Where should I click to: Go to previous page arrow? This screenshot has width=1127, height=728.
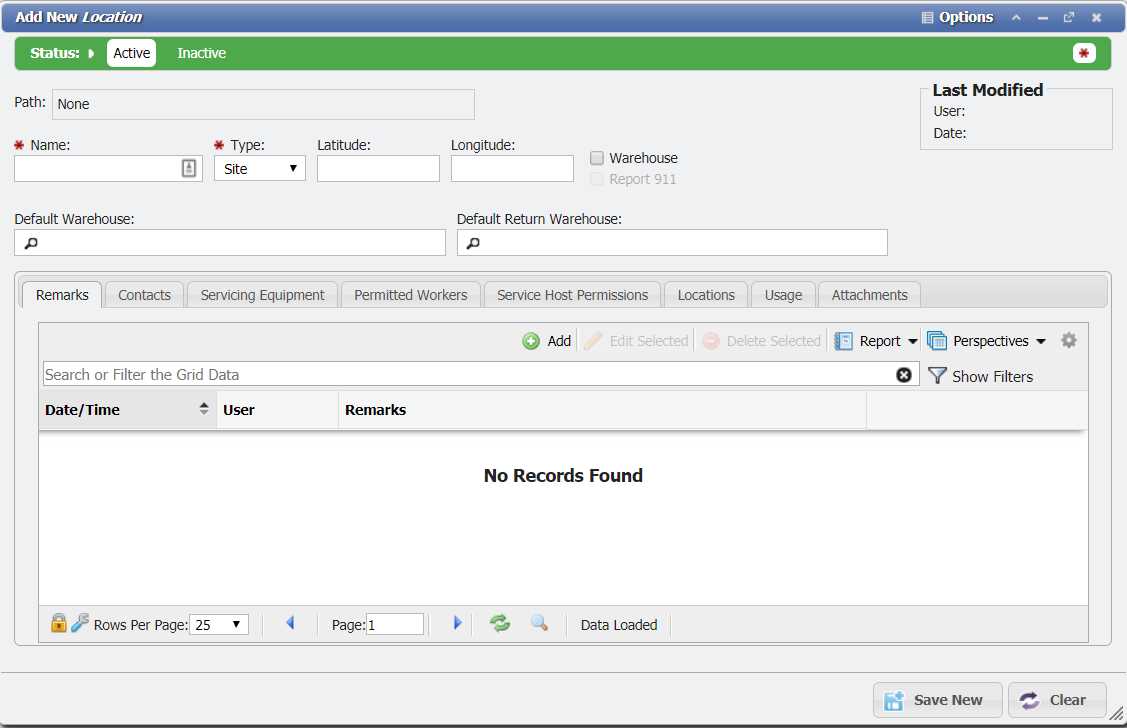[x=290, y=624]
